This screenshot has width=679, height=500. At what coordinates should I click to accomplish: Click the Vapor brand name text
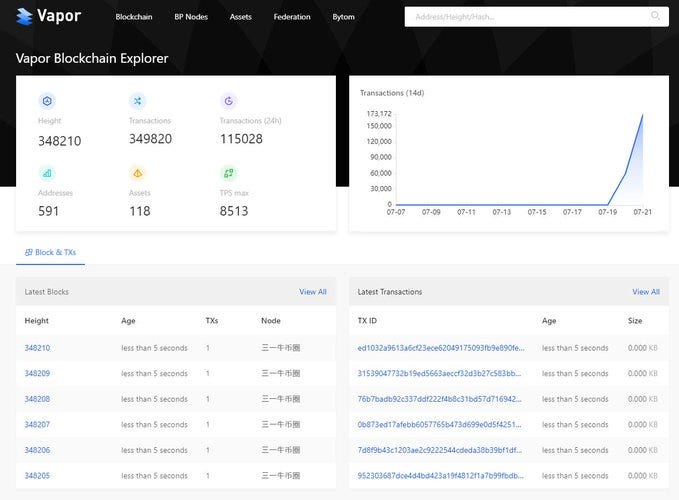tap(59, 16)
